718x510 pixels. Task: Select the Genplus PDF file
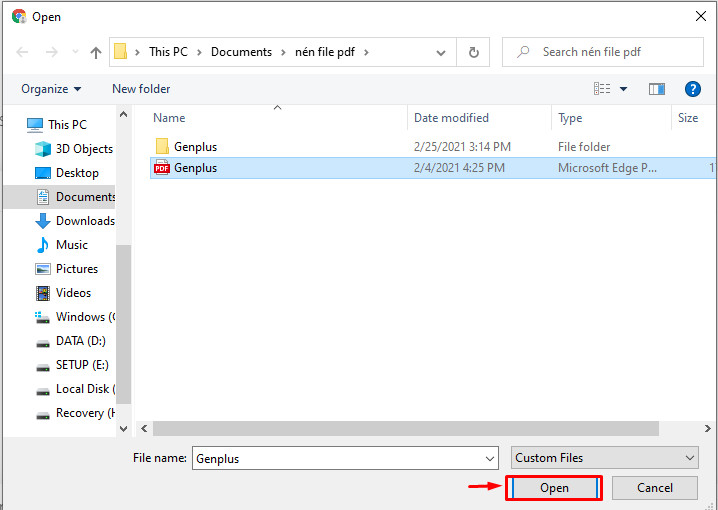point(432,168)
